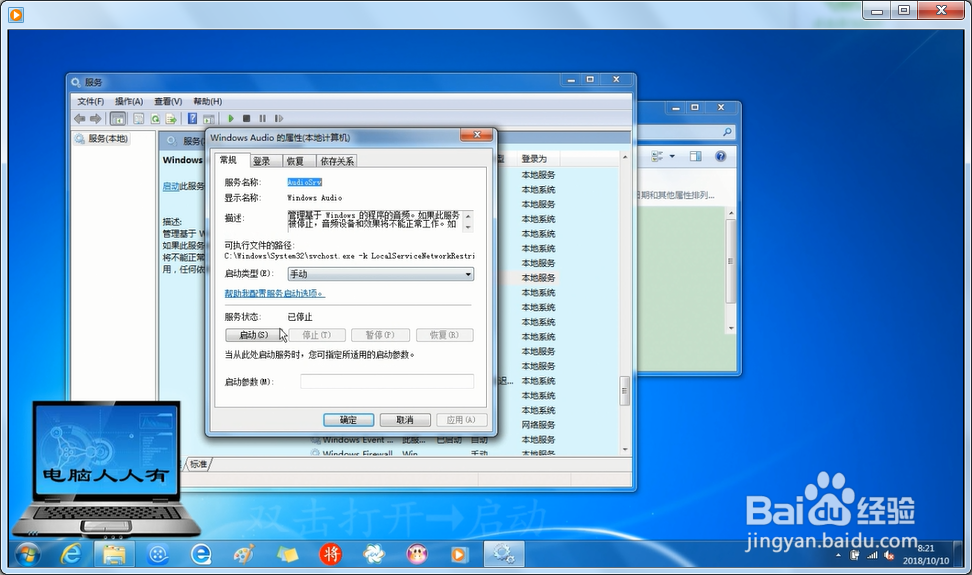Image resolution: width=972 pixels, height=575 pixels.
Task: Open the orange media player taskbar icon
Action: pyautogui.click(x=459, y=554)
